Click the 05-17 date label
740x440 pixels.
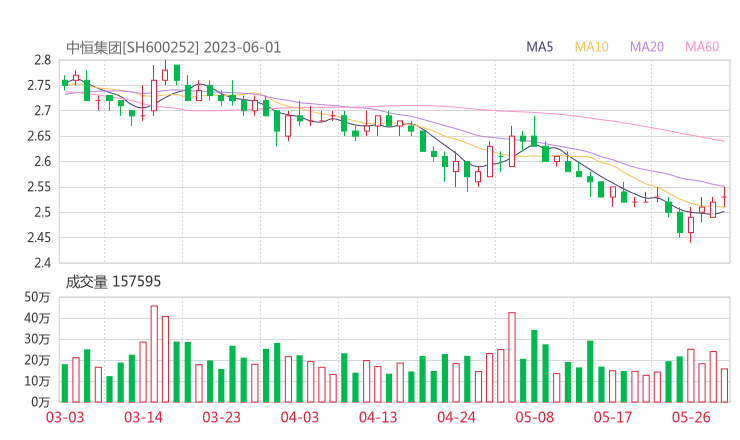613,417
